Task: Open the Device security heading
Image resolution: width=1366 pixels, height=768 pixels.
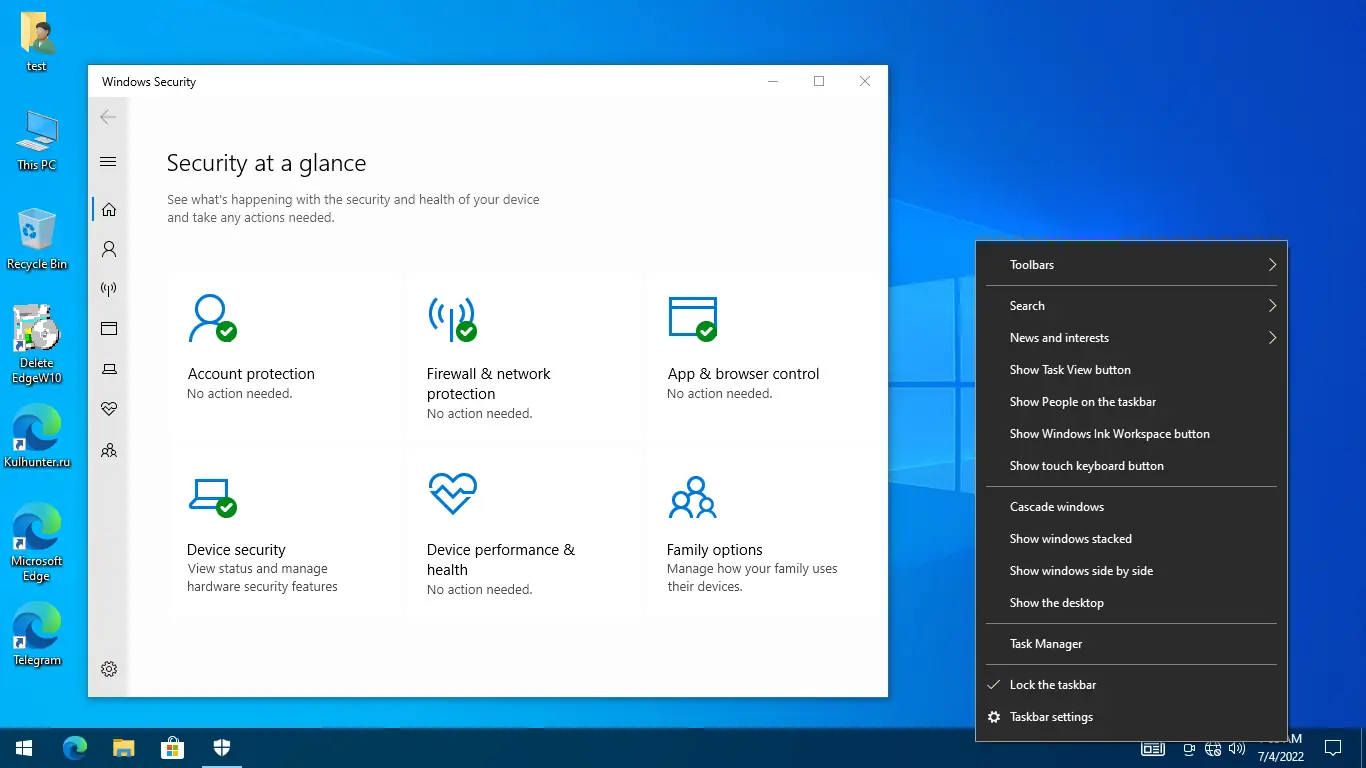Action: coord(236,550)
